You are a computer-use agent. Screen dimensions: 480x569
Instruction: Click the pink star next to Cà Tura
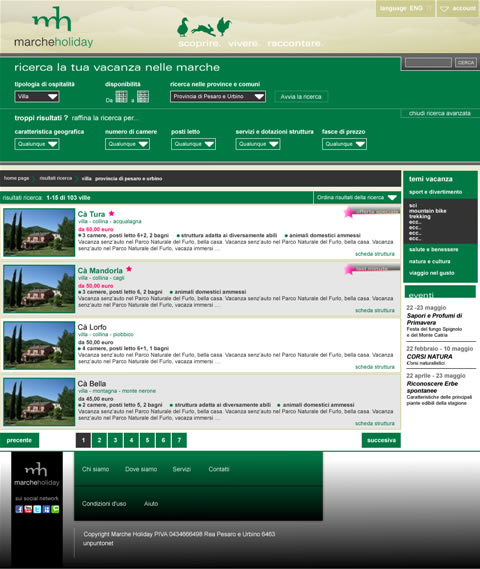point(111,213)
